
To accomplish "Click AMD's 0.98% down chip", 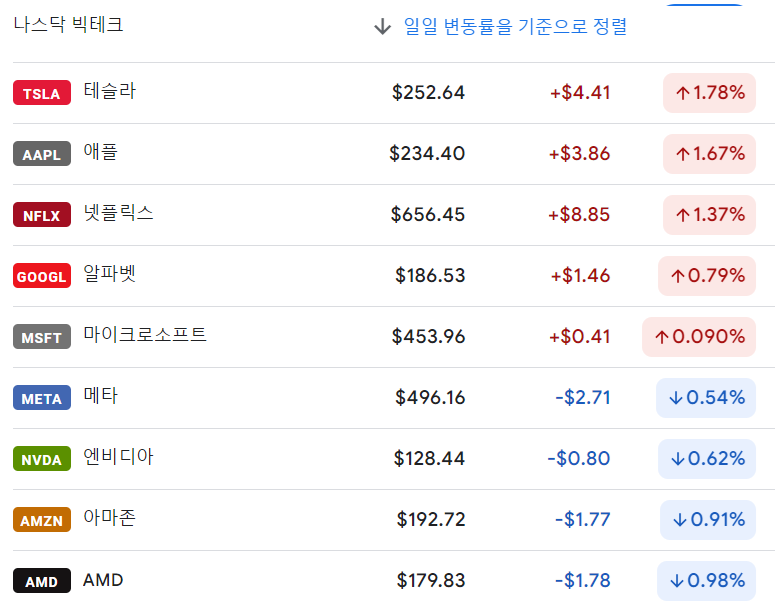I will tap(706, 581).
